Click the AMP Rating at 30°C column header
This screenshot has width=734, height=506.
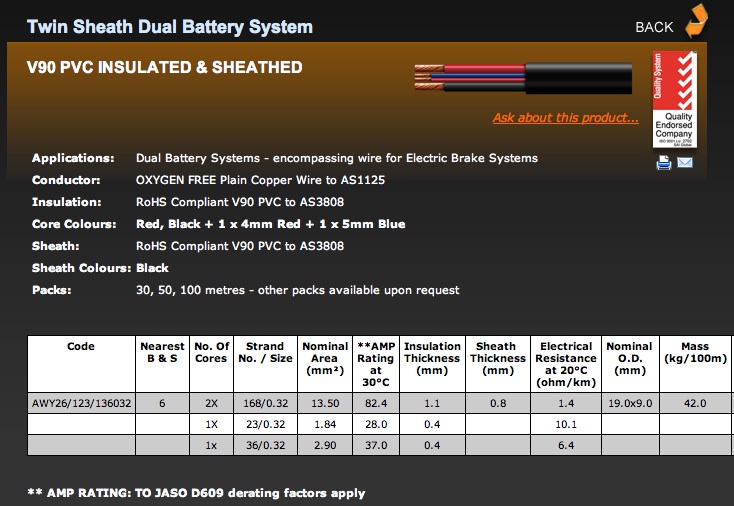click(374, 364)
